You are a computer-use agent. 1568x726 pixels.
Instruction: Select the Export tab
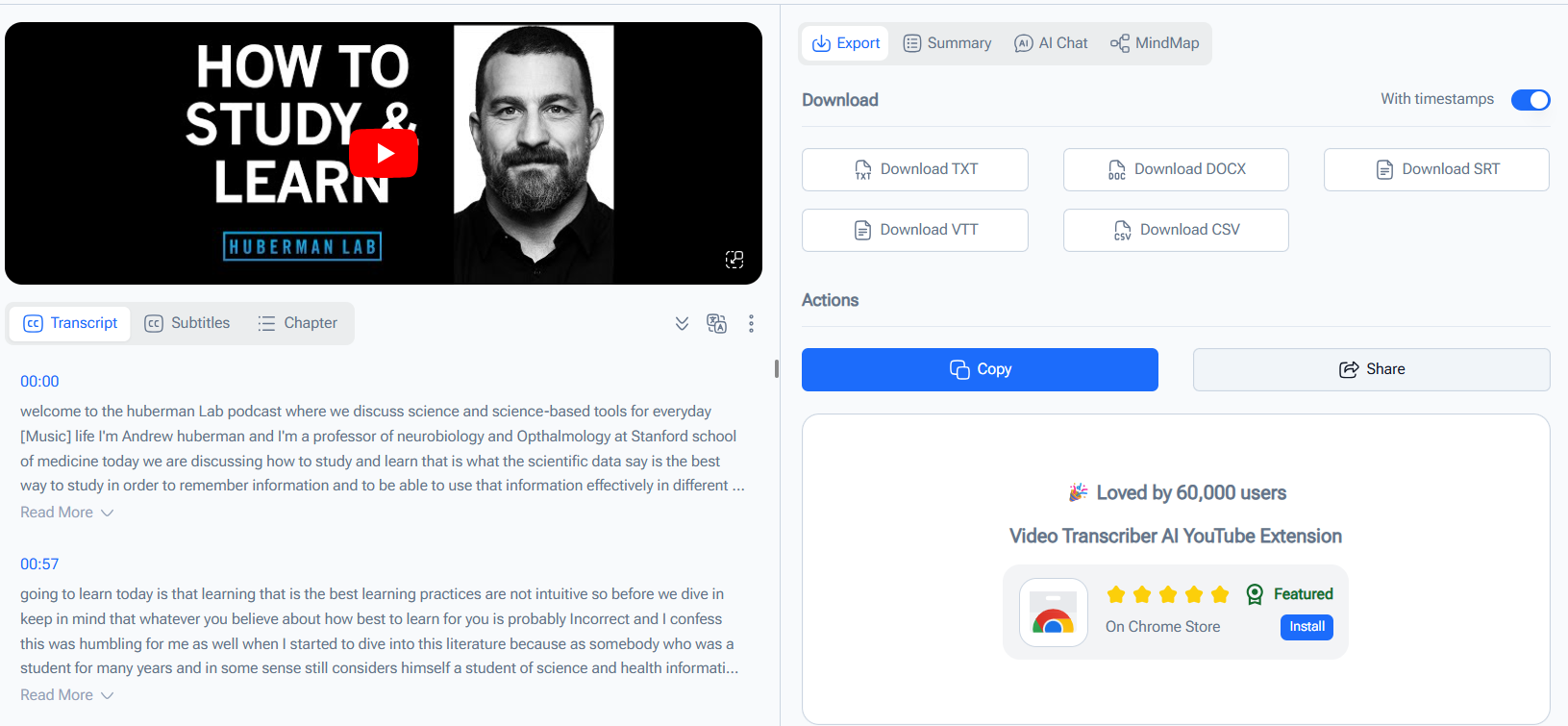click(x=846, y=43)
